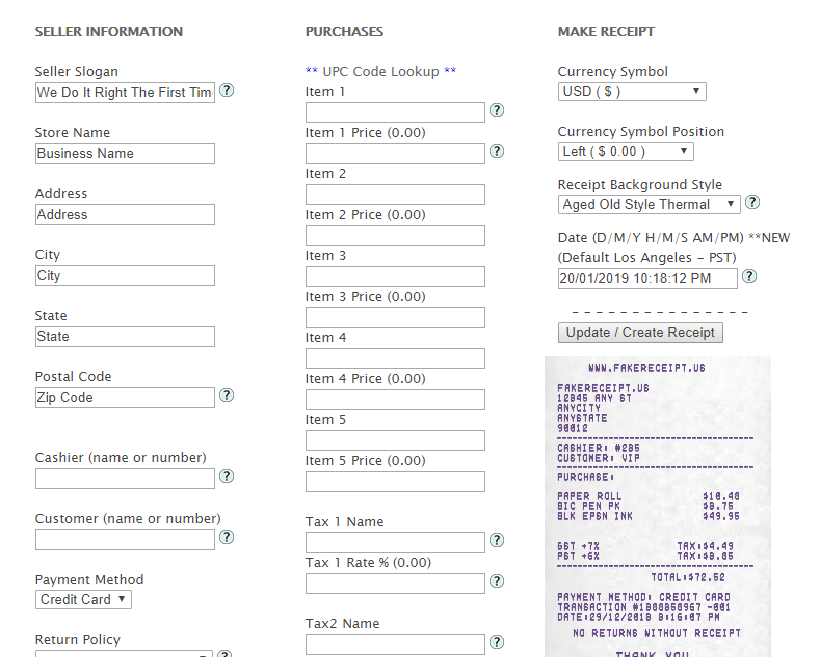Click into the Item 4 name field
The height and width of the screenshot is (657, 819).
[395, 358]
